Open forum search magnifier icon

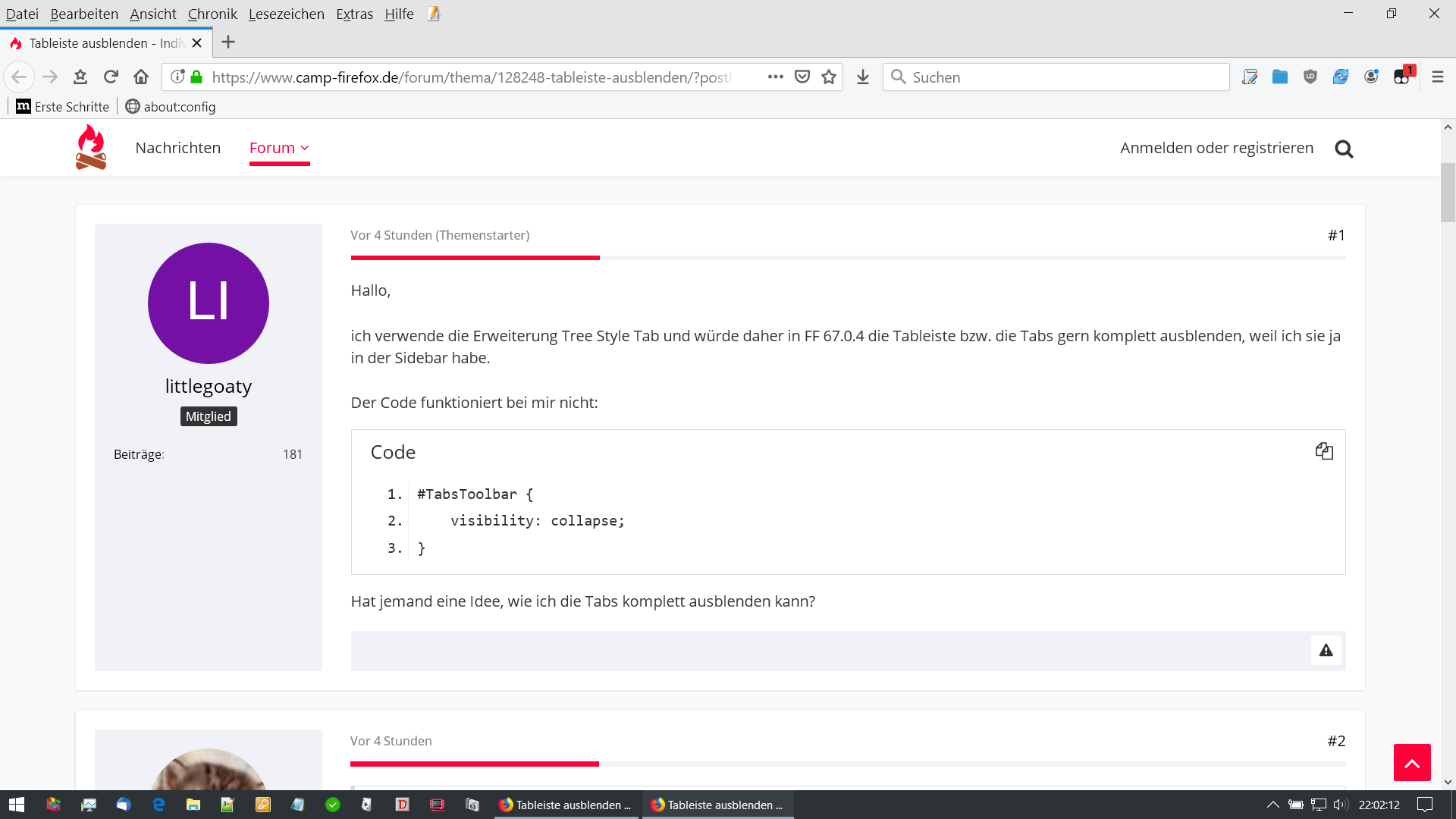coord(1344,149)
